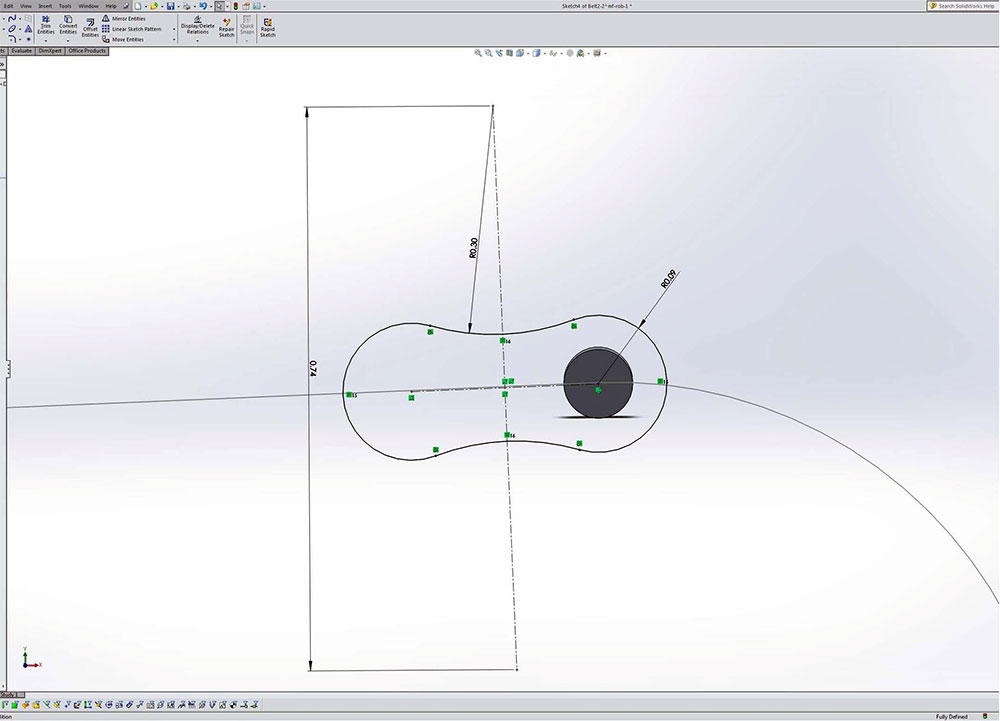Click the Move Entities button

point(127,40)
